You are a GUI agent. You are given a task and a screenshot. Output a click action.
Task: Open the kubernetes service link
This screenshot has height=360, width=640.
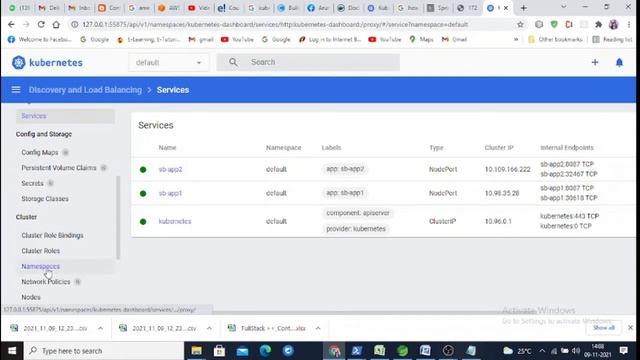[x=175, y=222]
